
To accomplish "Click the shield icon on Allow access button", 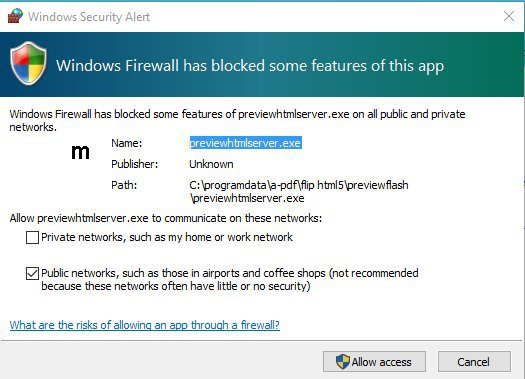I will click(x=343, y=362).
